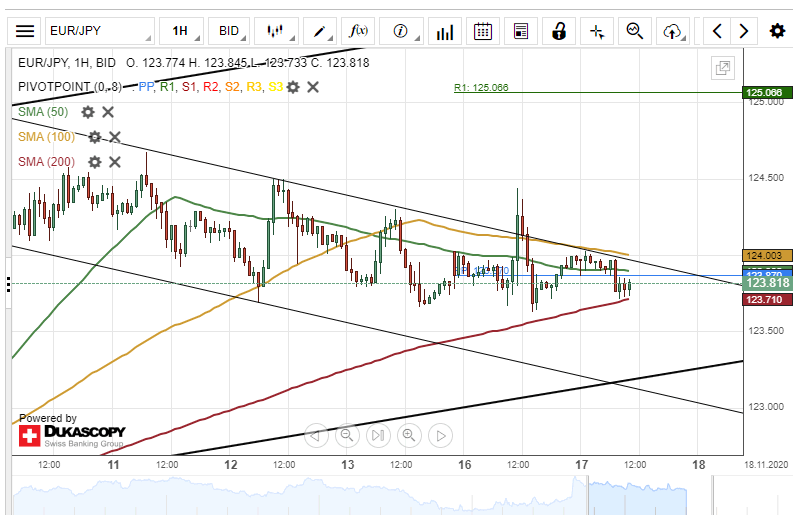The width and height of the screenshot is (795, 521).
Task: Shift chart left with the arrow
Action: pos(717,31)
